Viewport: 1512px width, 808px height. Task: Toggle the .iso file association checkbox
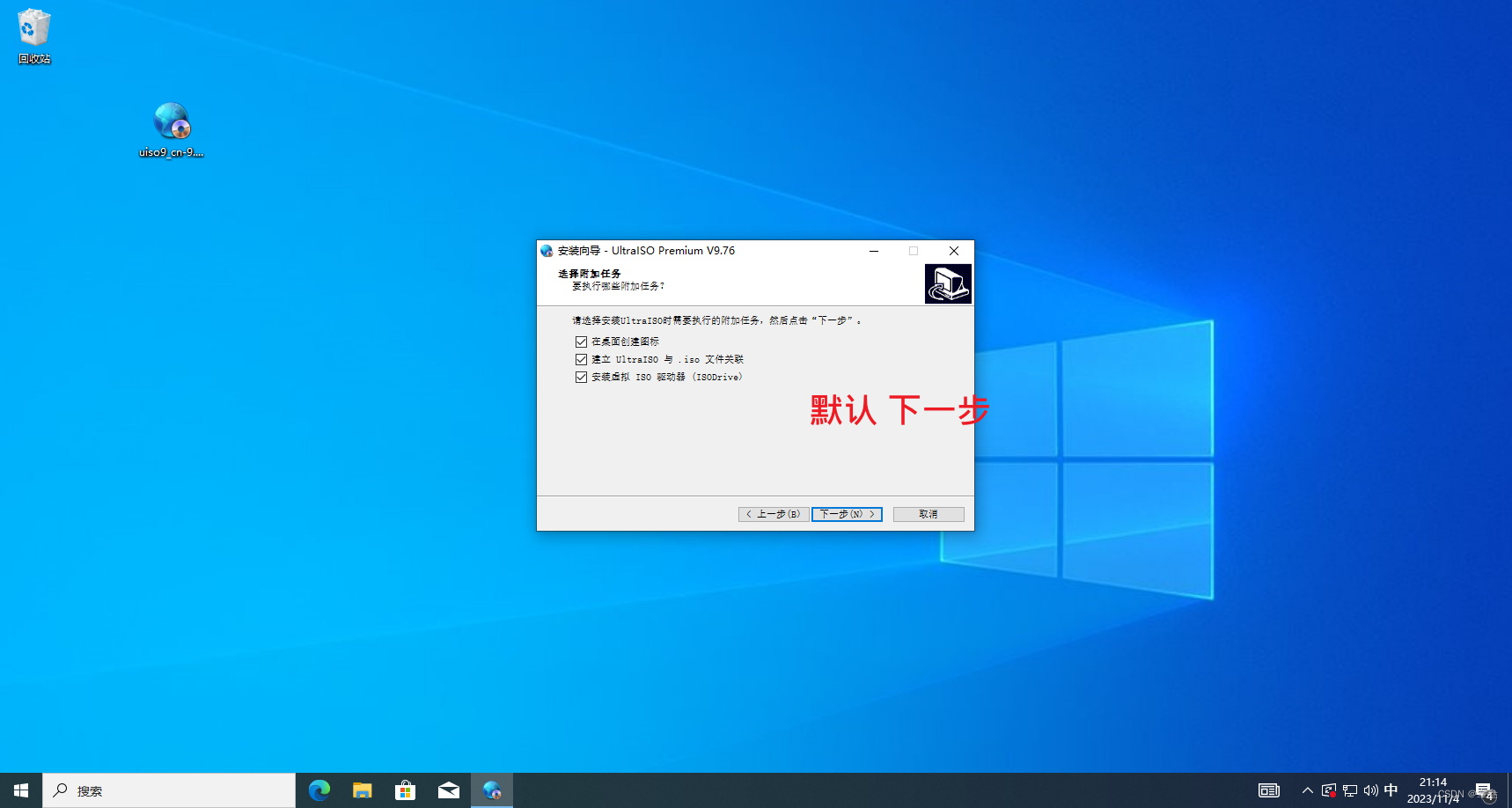581,359
